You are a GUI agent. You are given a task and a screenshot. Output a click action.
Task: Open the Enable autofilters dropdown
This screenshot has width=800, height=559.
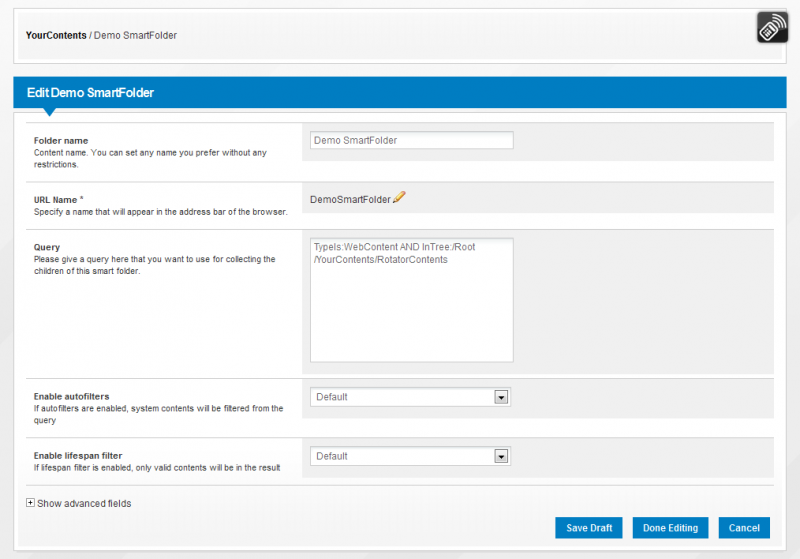tap(410, 397)
